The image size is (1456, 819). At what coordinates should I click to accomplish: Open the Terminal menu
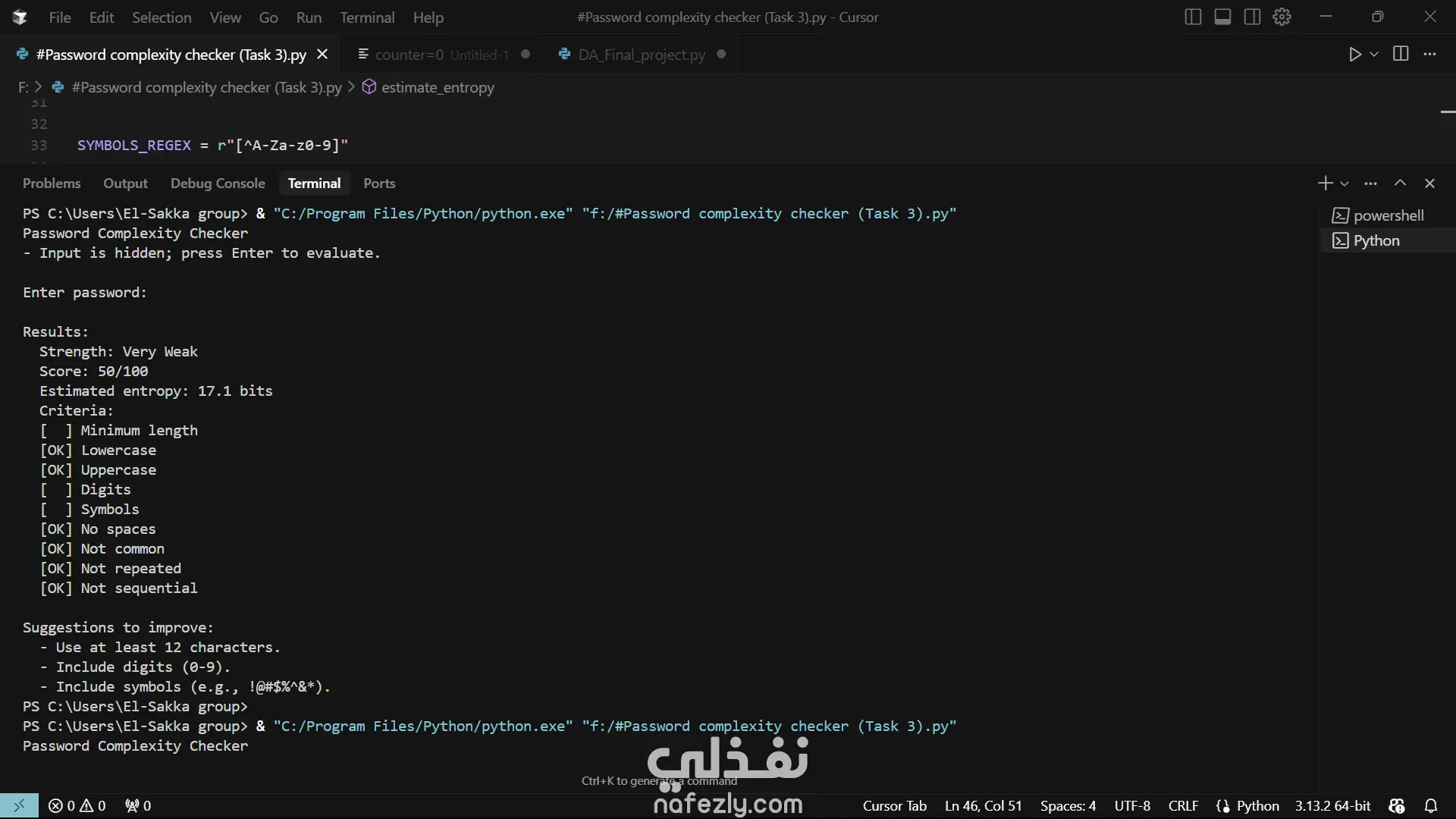pos(367,17)
